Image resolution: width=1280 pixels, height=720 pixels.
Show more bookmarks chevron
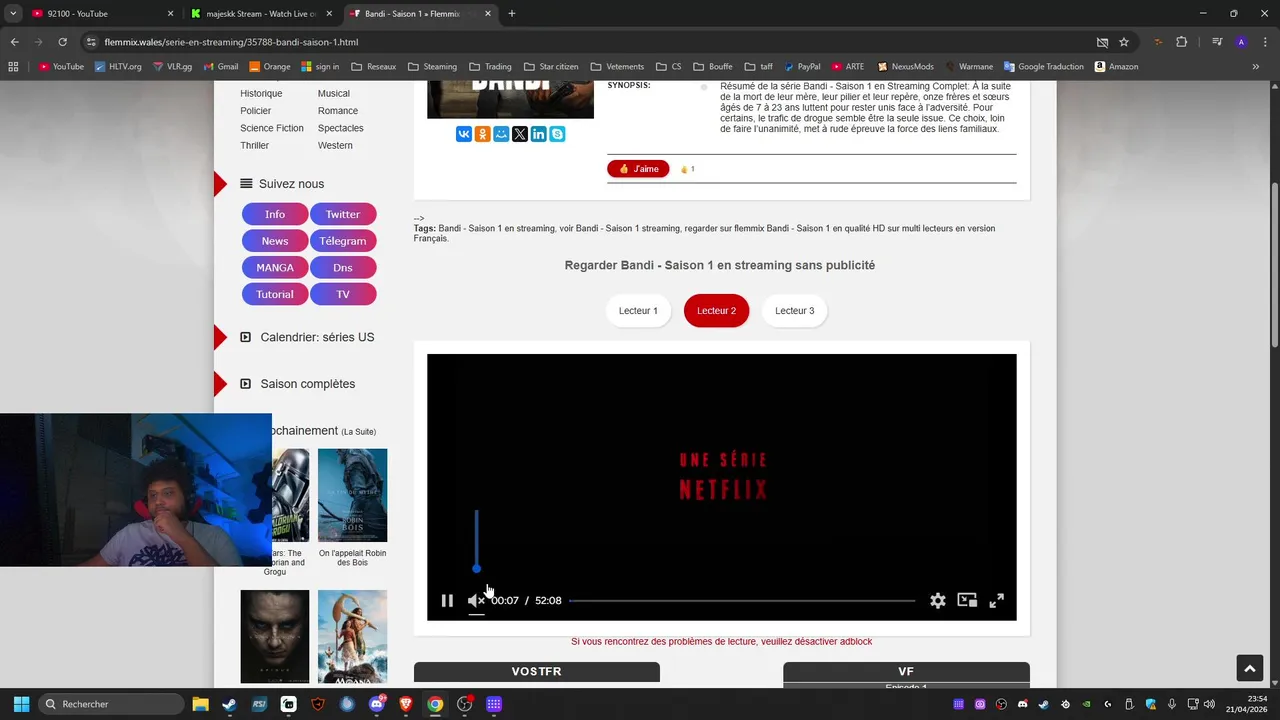click(1256, 67)
